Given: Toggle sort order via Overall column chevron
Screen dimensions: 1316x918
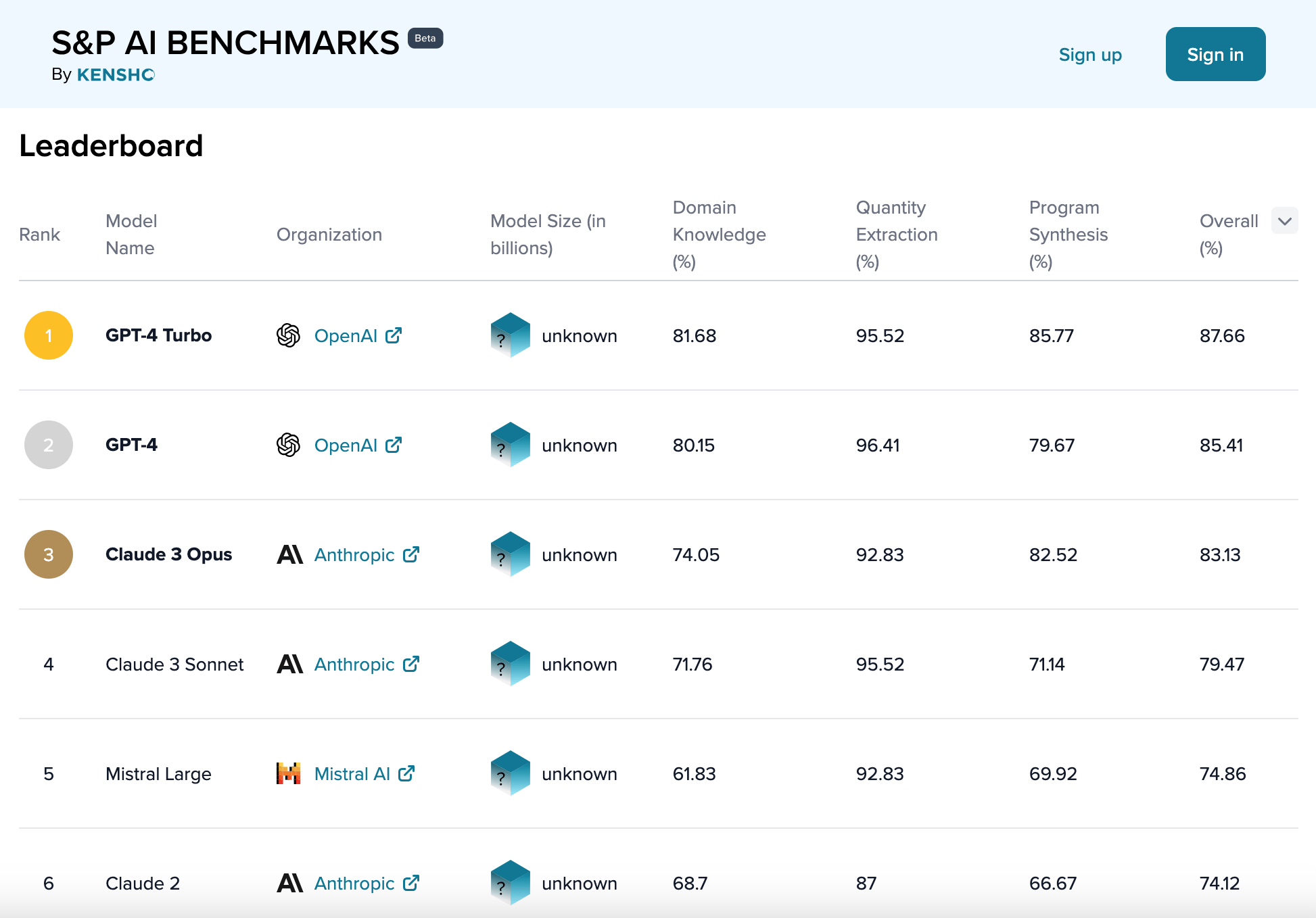Looking at the screenshot, I should point(1285,220).
